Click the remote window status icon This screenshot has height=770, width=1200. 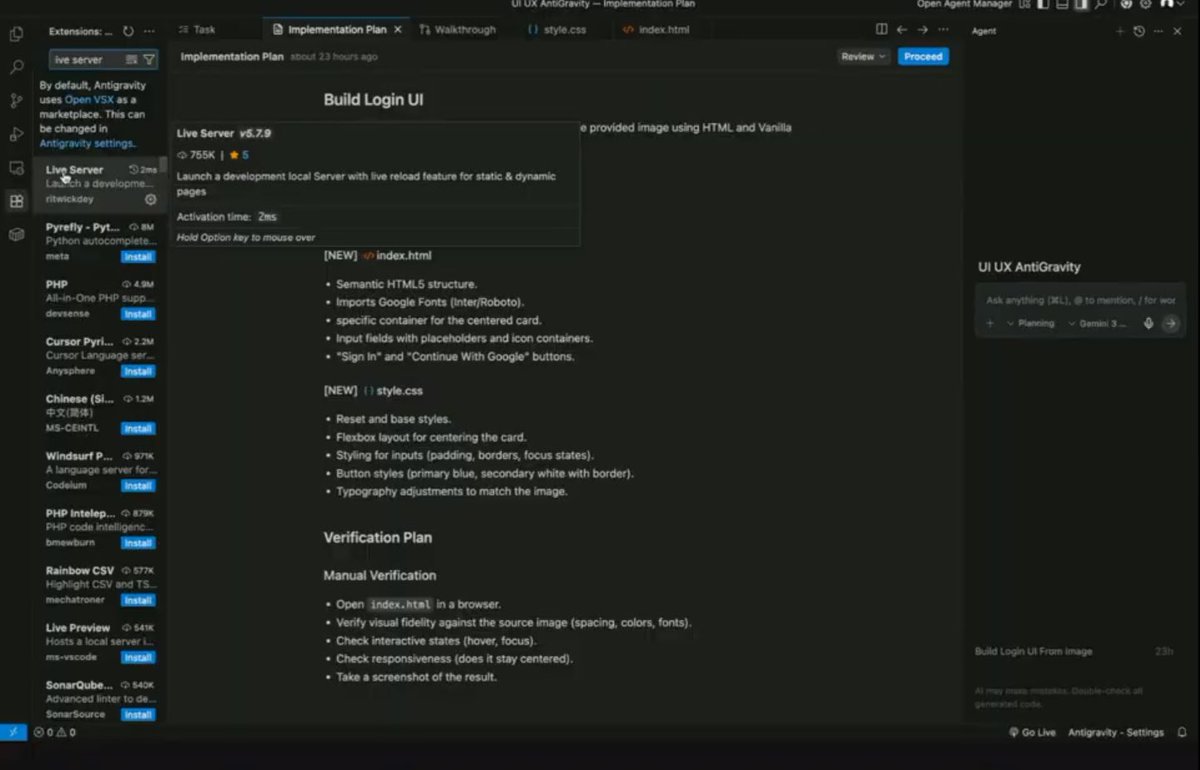coord(13,732)
